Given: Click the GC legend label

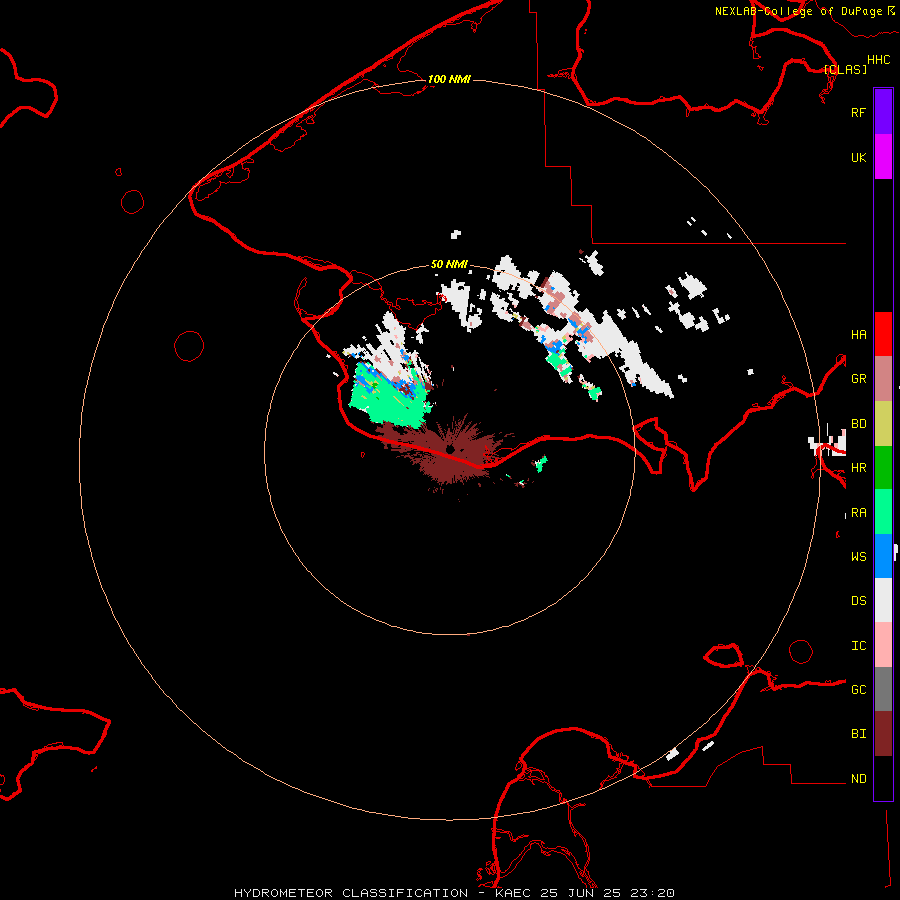Looking at the screenshot, I should 858,689.
